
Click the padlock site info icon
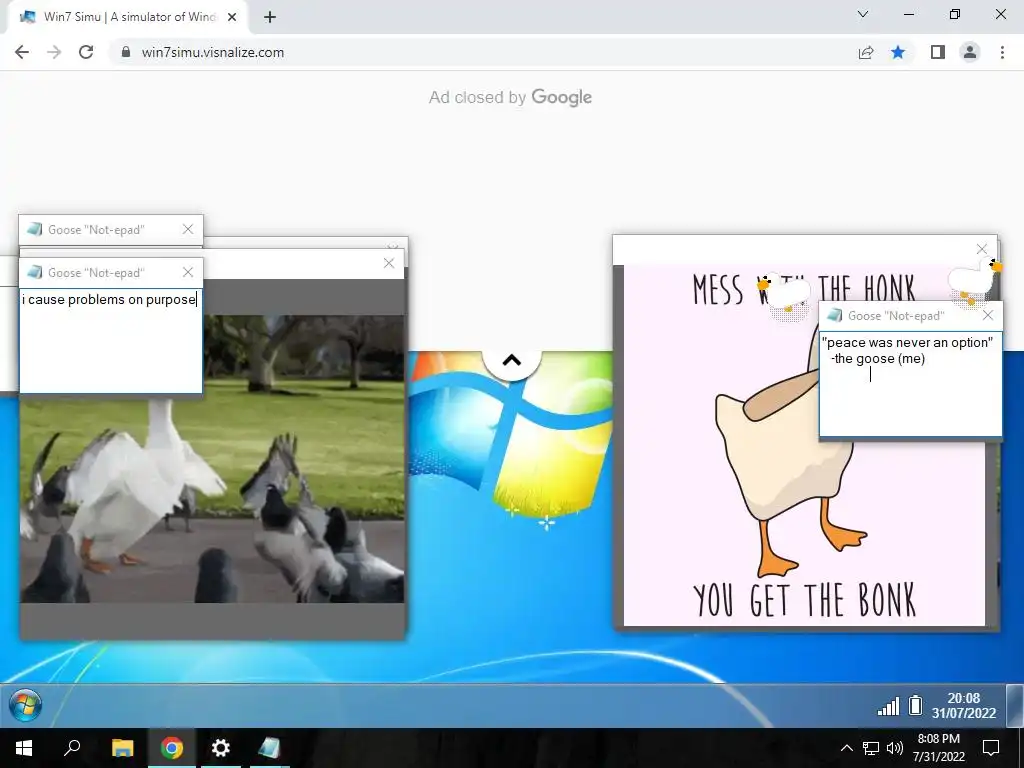click(x=126, y=52)
